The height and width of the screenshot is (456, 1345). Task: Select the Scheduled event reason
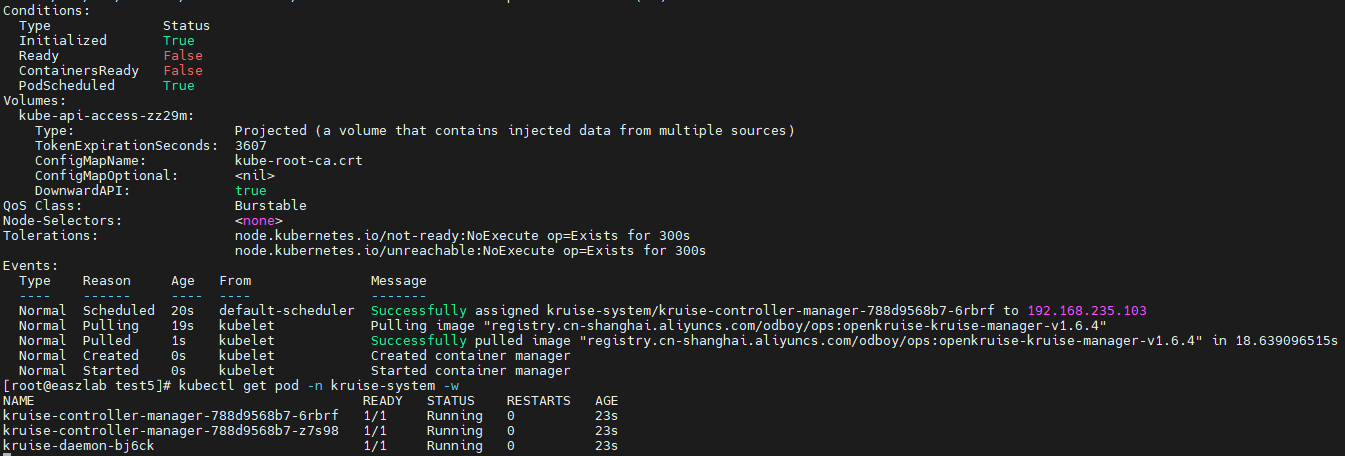118,311
